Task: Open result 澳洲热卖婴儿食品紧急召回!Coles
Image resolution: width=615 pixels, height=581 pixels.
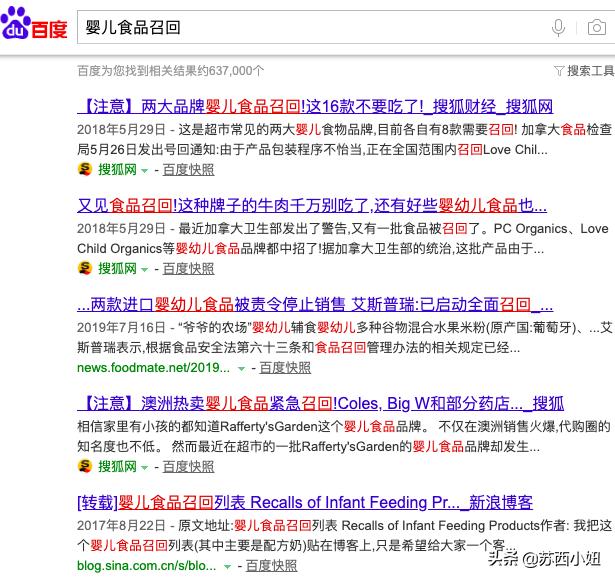Action: 320,403
